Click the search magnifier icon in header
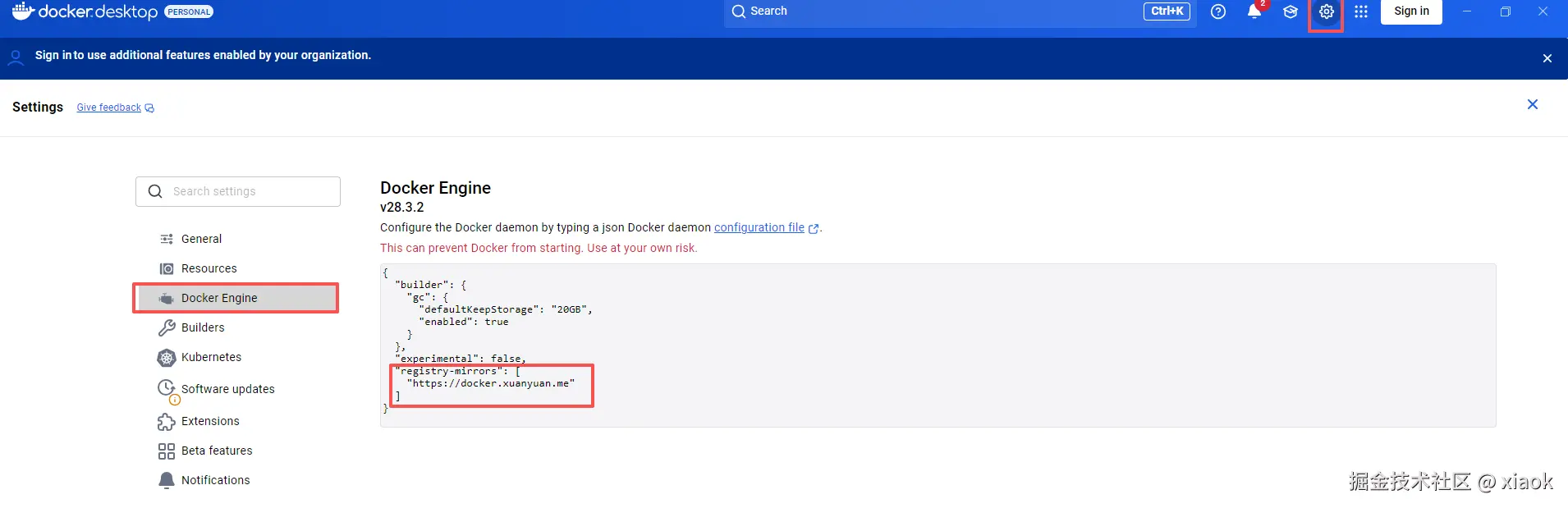The width and height of the screenshot is (1568, 508). click(x=739, y=11)
